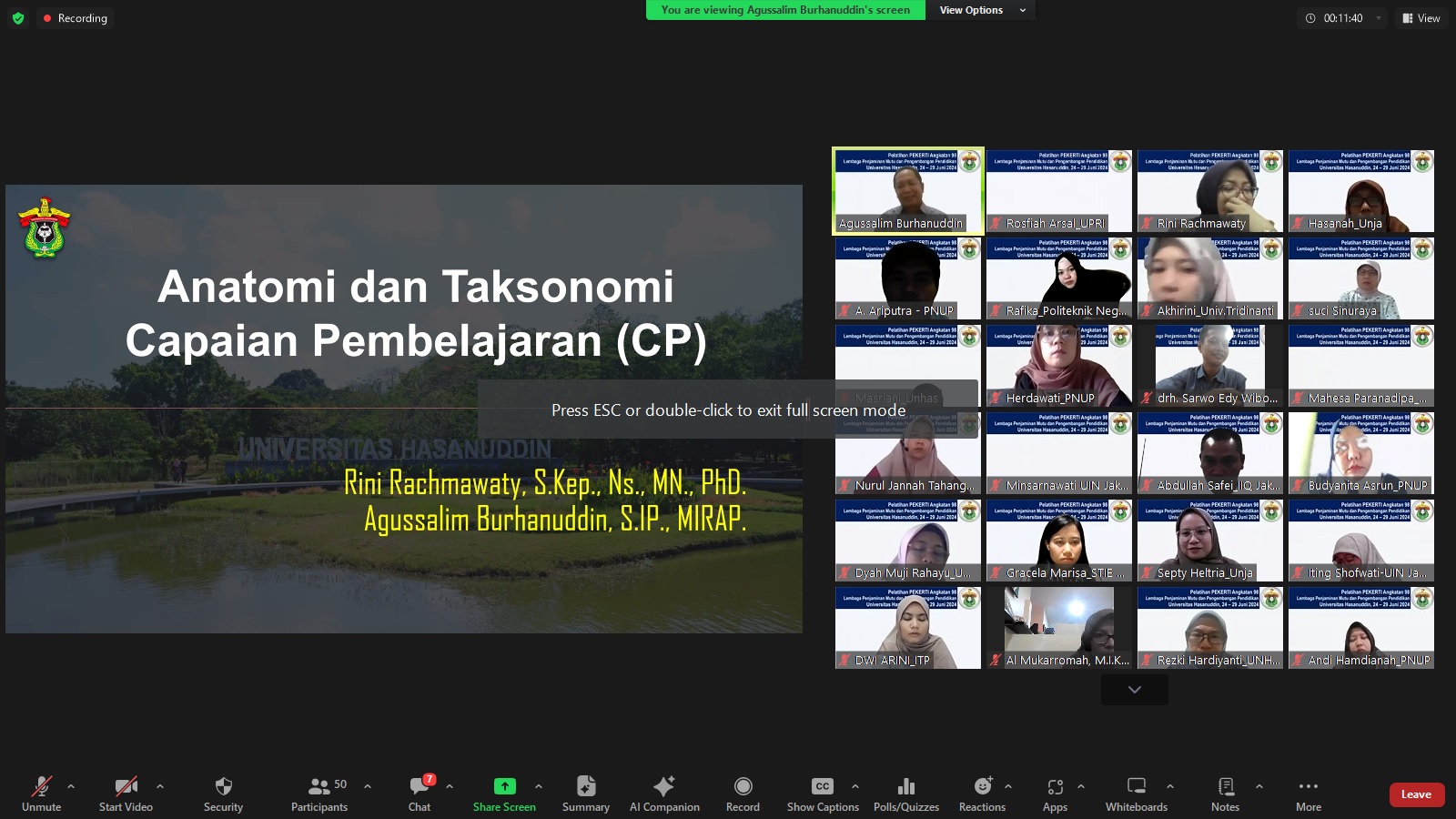Screen dimensions: 1456x819
Task: Select Mahesa Paranadipa video tile
Action: (x=1361, y=366)
